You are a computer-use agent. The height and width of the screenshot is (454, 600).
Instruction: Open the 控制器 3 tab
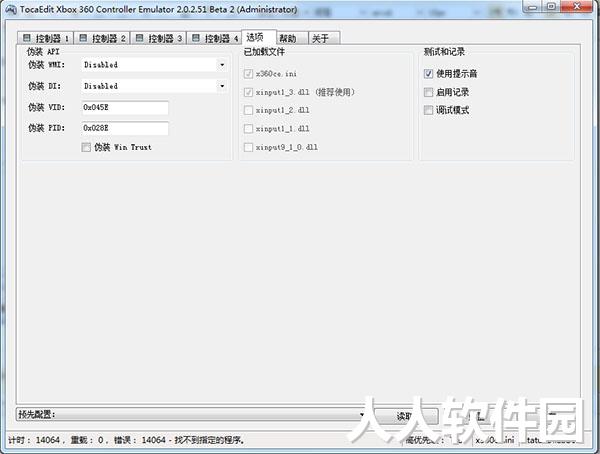click(x=158, y=38)
